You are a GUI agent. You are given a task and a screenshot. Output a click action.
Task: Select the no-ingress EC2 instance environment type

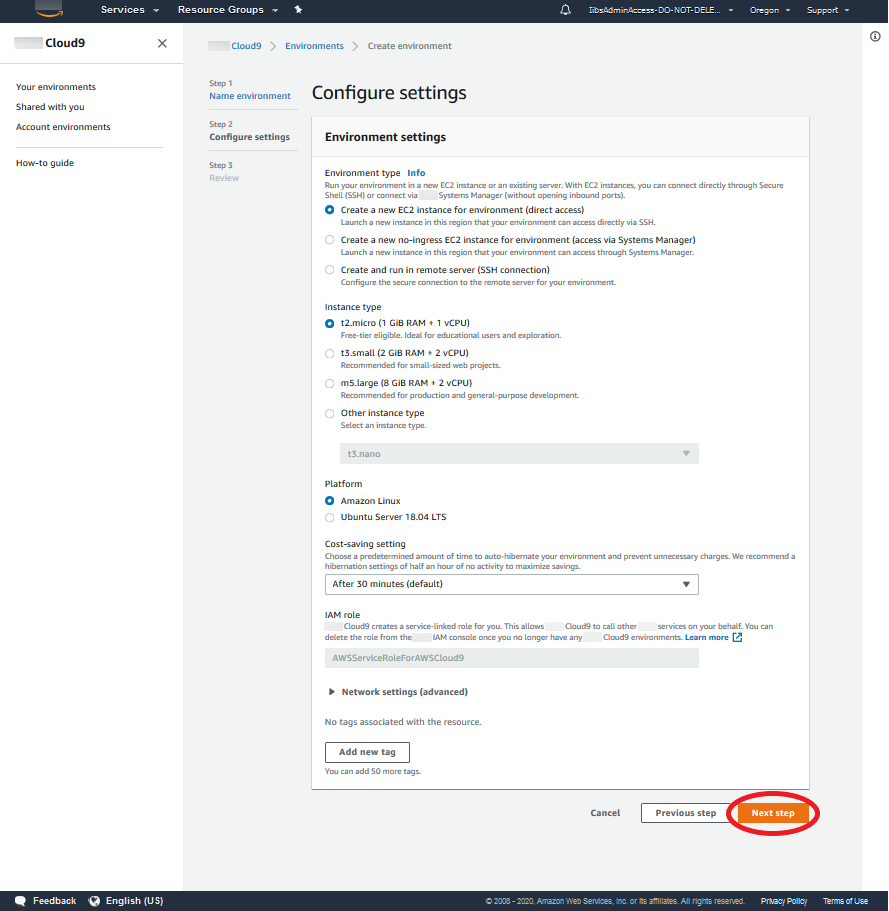(330, 240)
